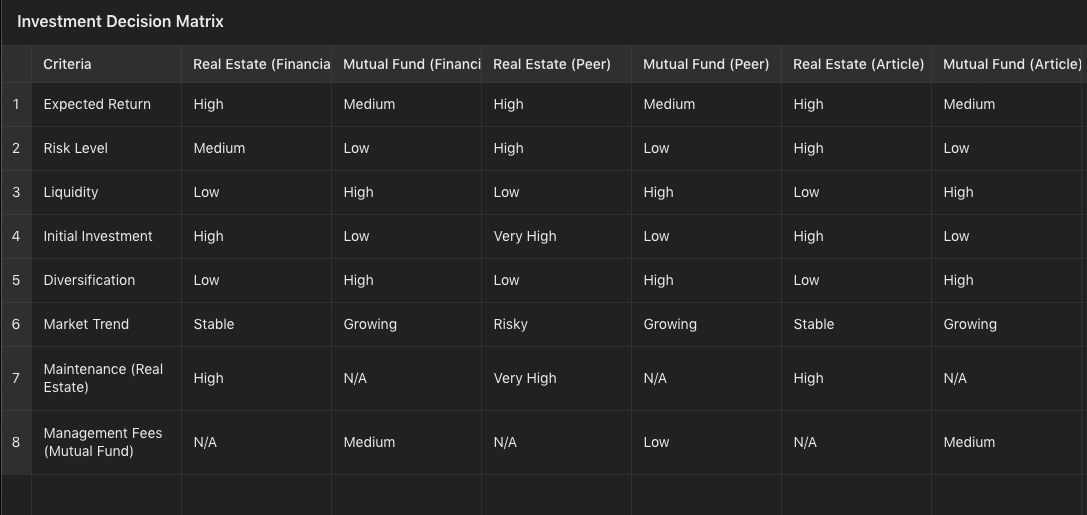This screenshot has width=1087, height=515.
Task: Select the Diversification criteria cell
Action: [106, 281]
